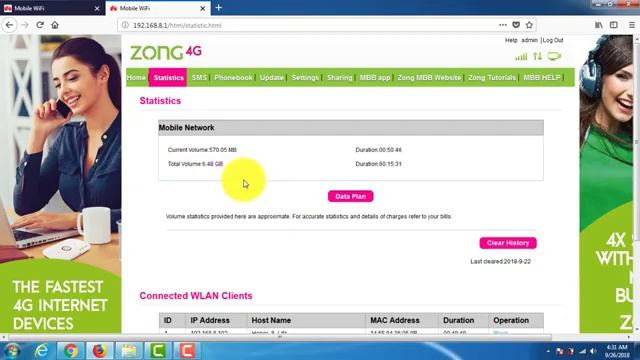Open the Sharing menu item
640x360 pixels.
[340, 78]
